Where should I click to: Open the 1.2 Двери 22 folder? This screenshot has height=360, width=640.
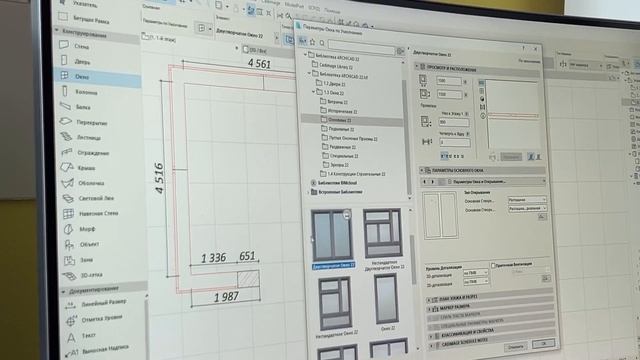pyautogui.click(x=331, y=83)
